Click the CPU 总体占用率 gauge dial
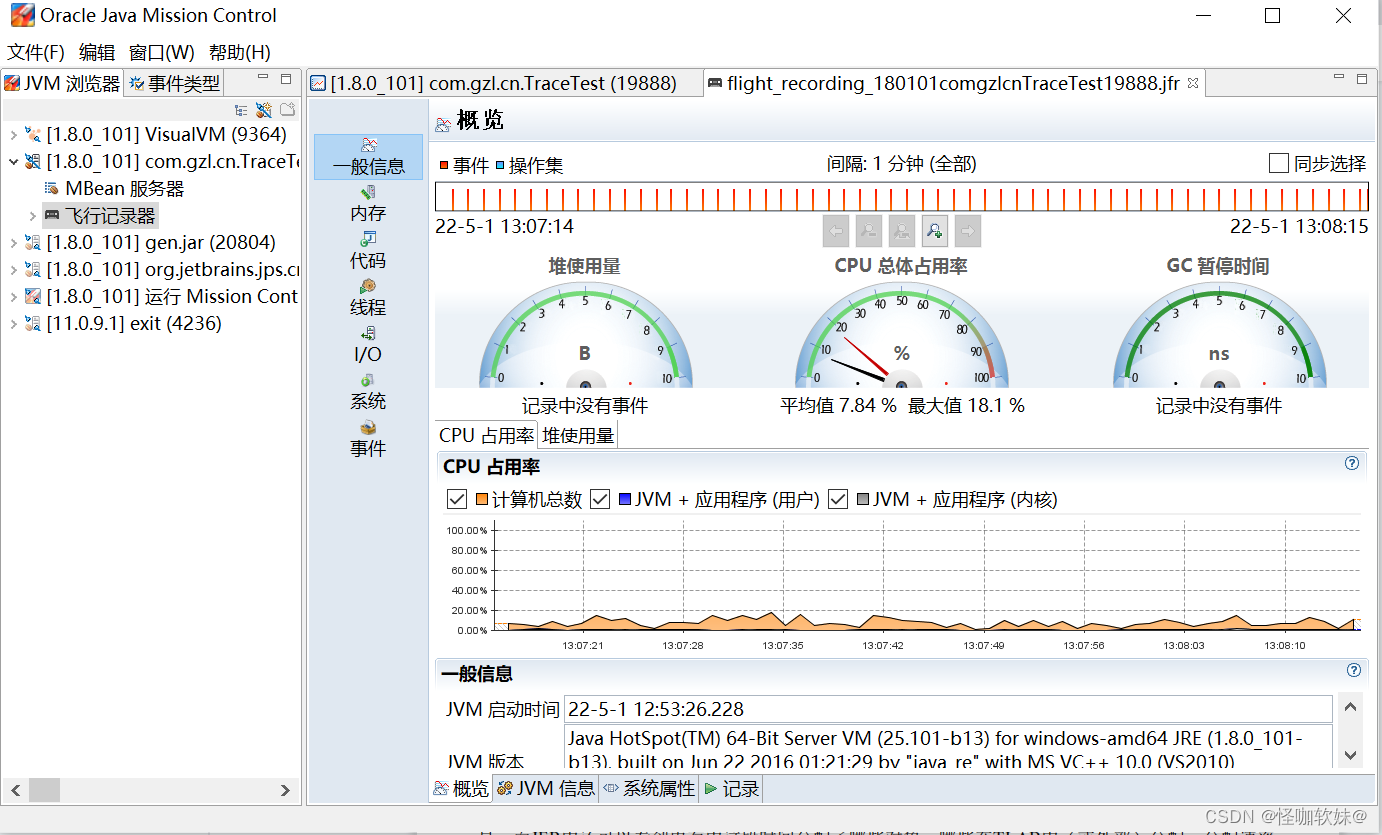 tap(901, 335)
